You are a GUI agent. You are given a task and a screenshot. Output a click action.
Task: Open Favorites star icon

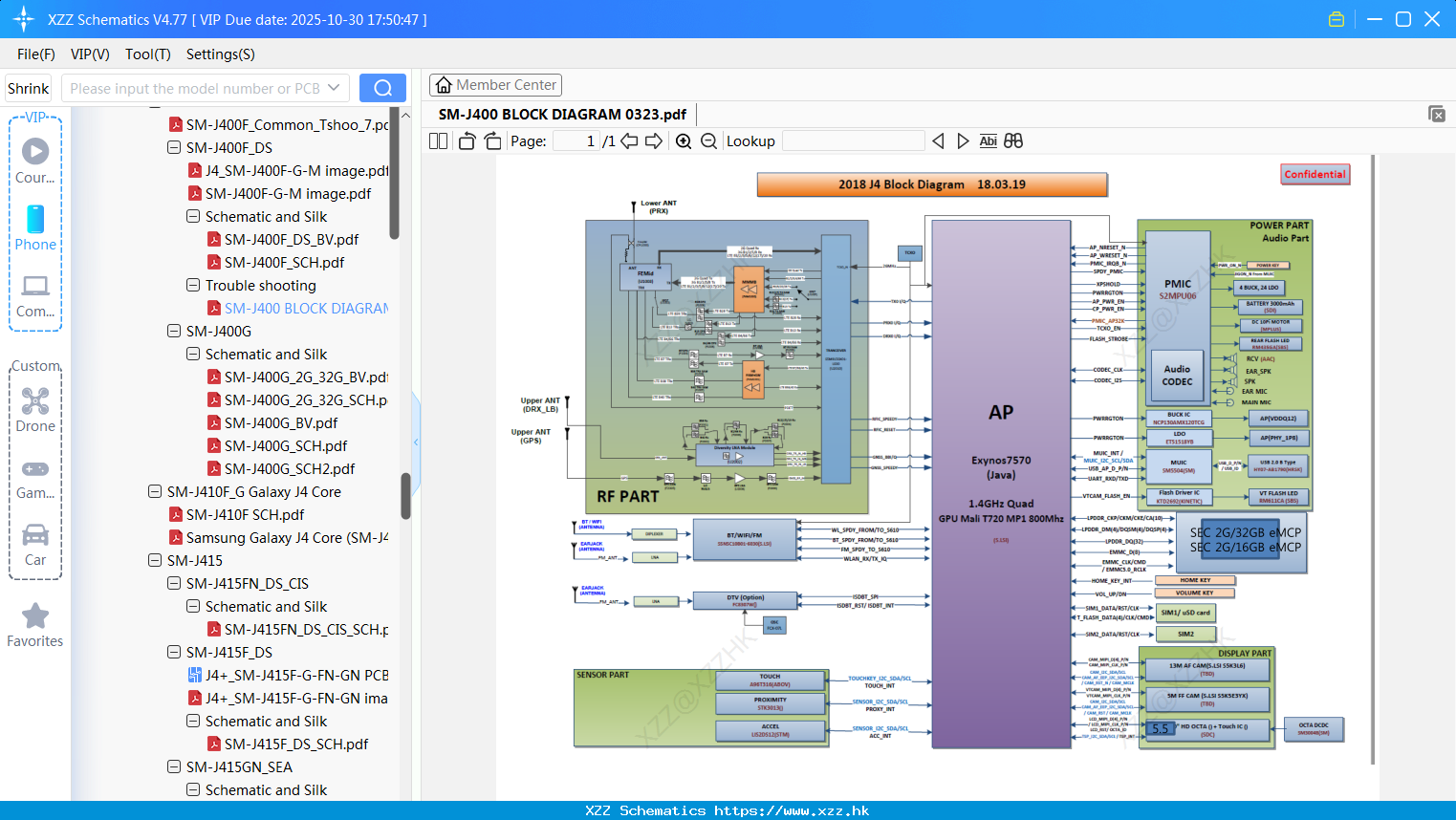pyautogui.click(x=35, y=626)
